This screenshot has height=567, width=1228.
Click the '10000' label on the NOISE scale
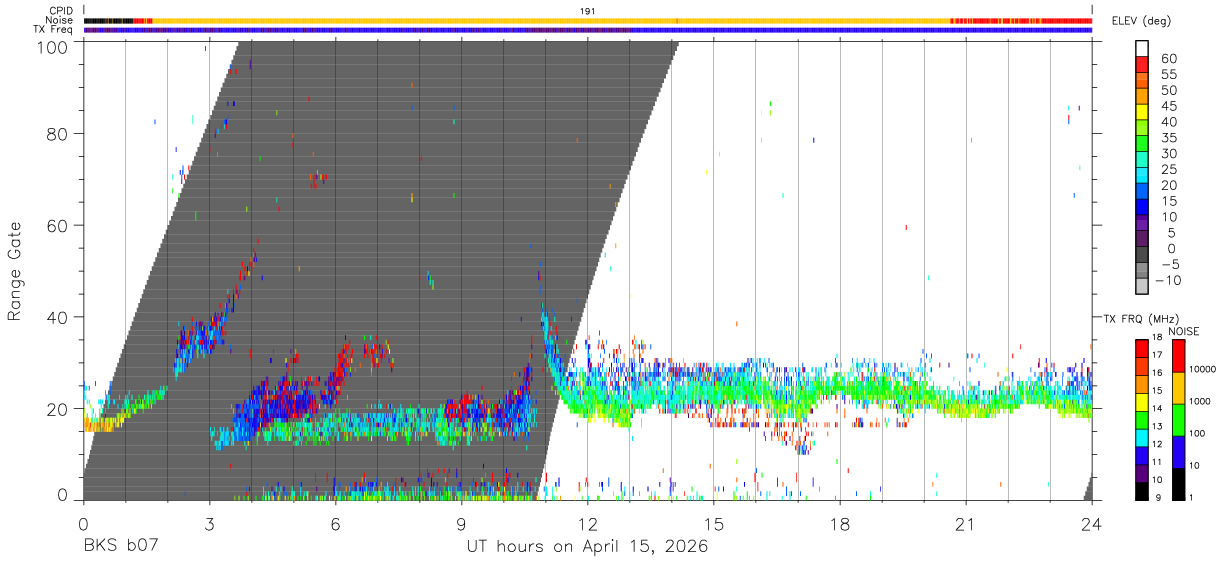point(1204,370)
